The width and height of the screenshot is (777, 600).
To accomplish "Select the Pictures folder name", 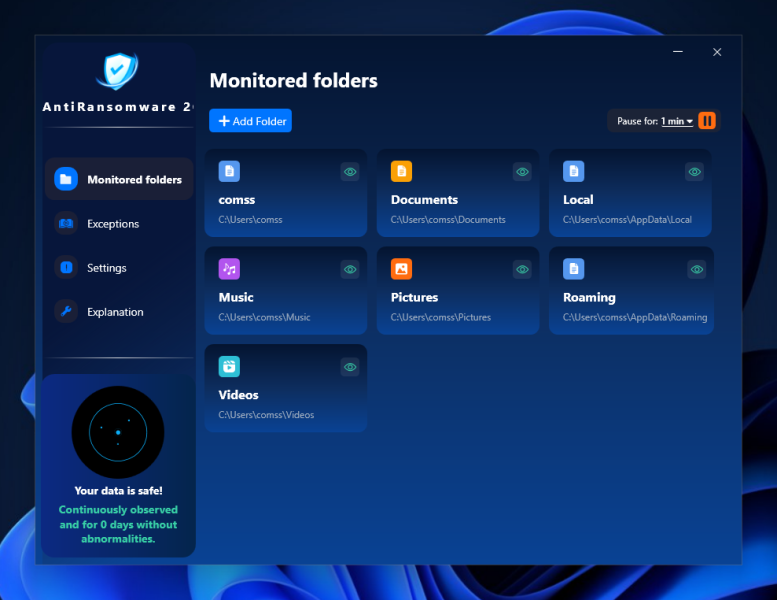I will click(414, 297).
